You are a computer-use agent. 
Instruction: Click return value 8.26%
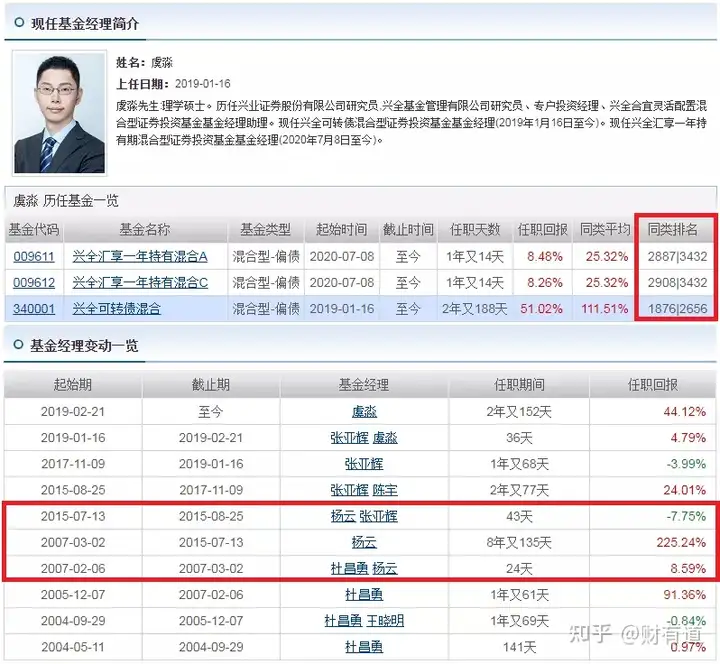(545, 282)
